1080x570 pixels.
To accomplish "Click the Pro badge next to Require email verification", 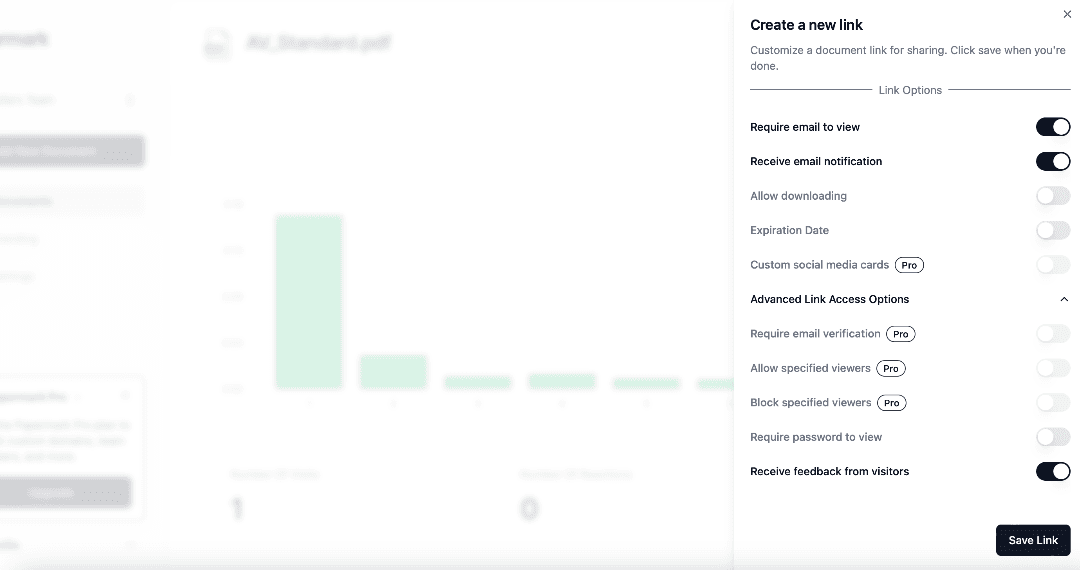I will click(x=901, y=334).
